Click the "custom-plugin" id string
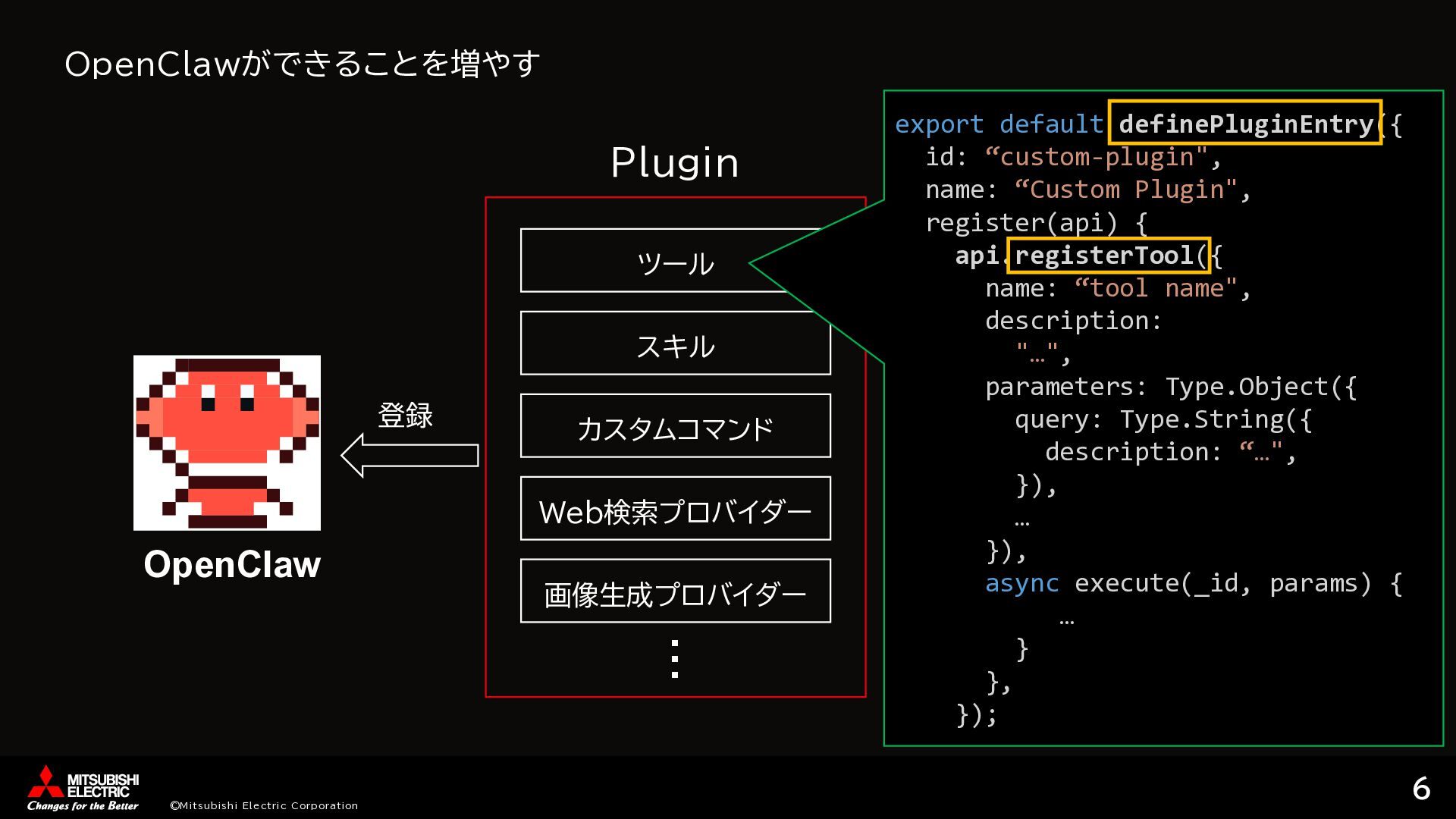The width and height of the screenshot is (1456, 819). [x=1096, y=157]
